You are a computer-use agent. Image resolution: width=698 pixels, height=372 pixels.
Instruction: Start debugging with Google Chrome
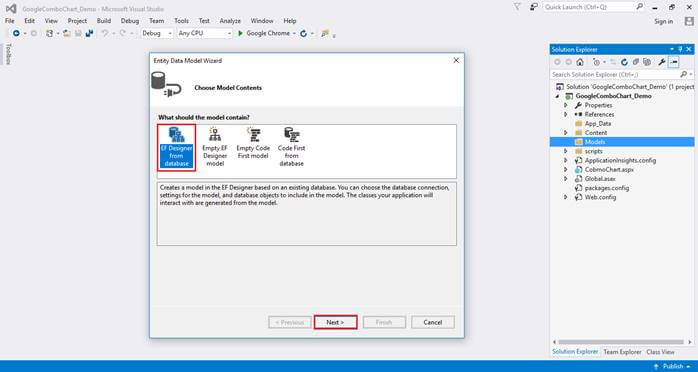pos(264,33)
